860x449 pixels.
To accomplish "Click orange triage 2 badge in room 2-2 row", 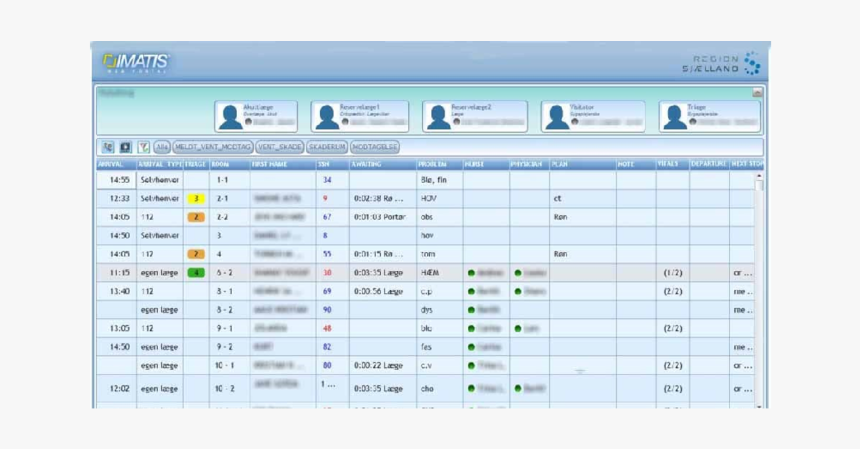I will (x=196, y=217).
